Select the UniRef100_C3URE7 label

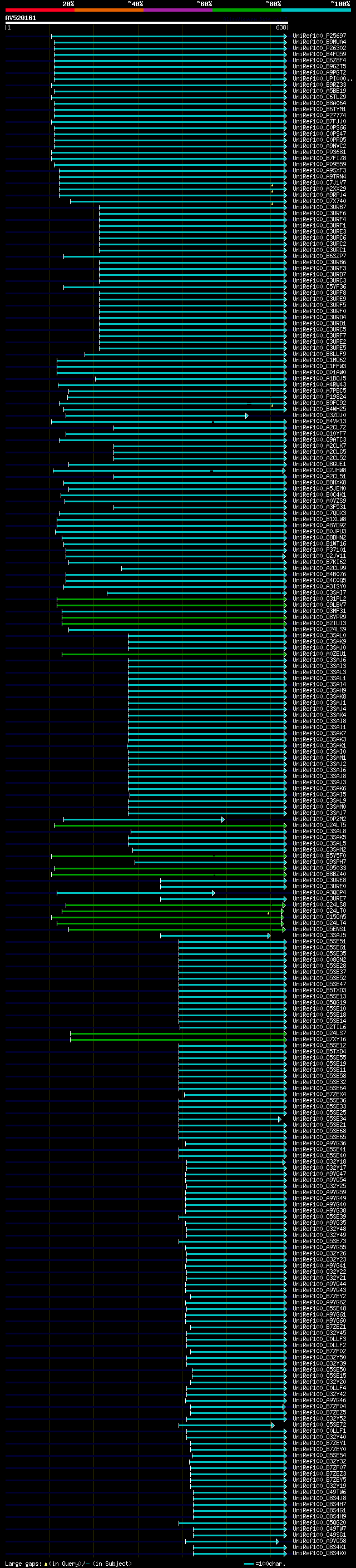point(319,899)
